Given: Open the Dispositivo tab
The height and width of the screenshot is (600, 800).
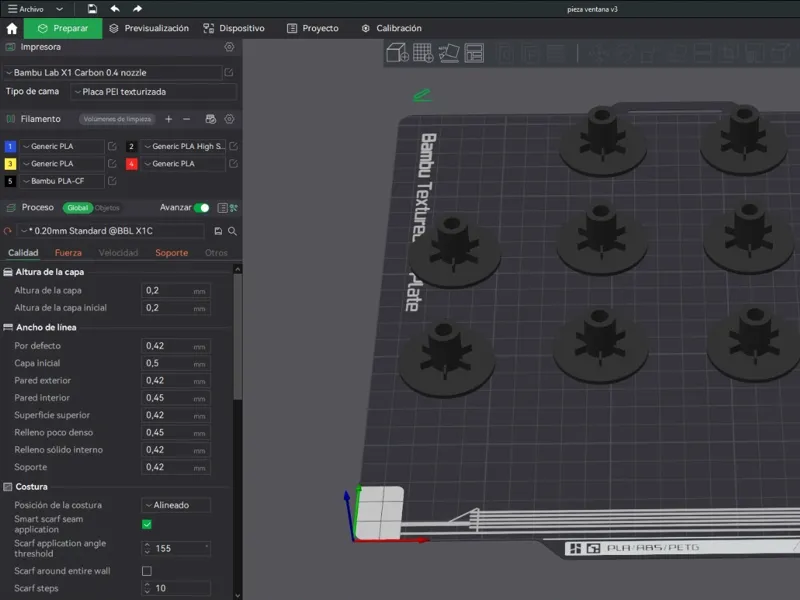Looking at the screenshot, I should (234, 28).
